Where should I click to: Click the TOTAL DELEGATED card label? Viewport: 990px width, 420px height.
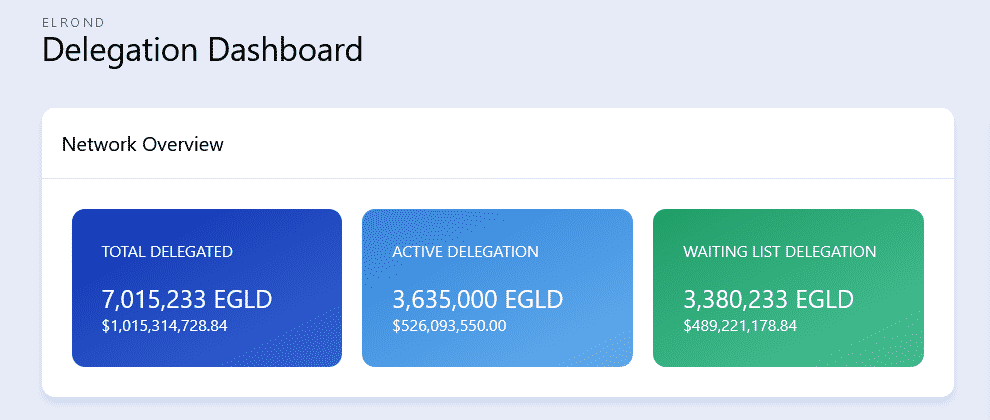[167, 252]
